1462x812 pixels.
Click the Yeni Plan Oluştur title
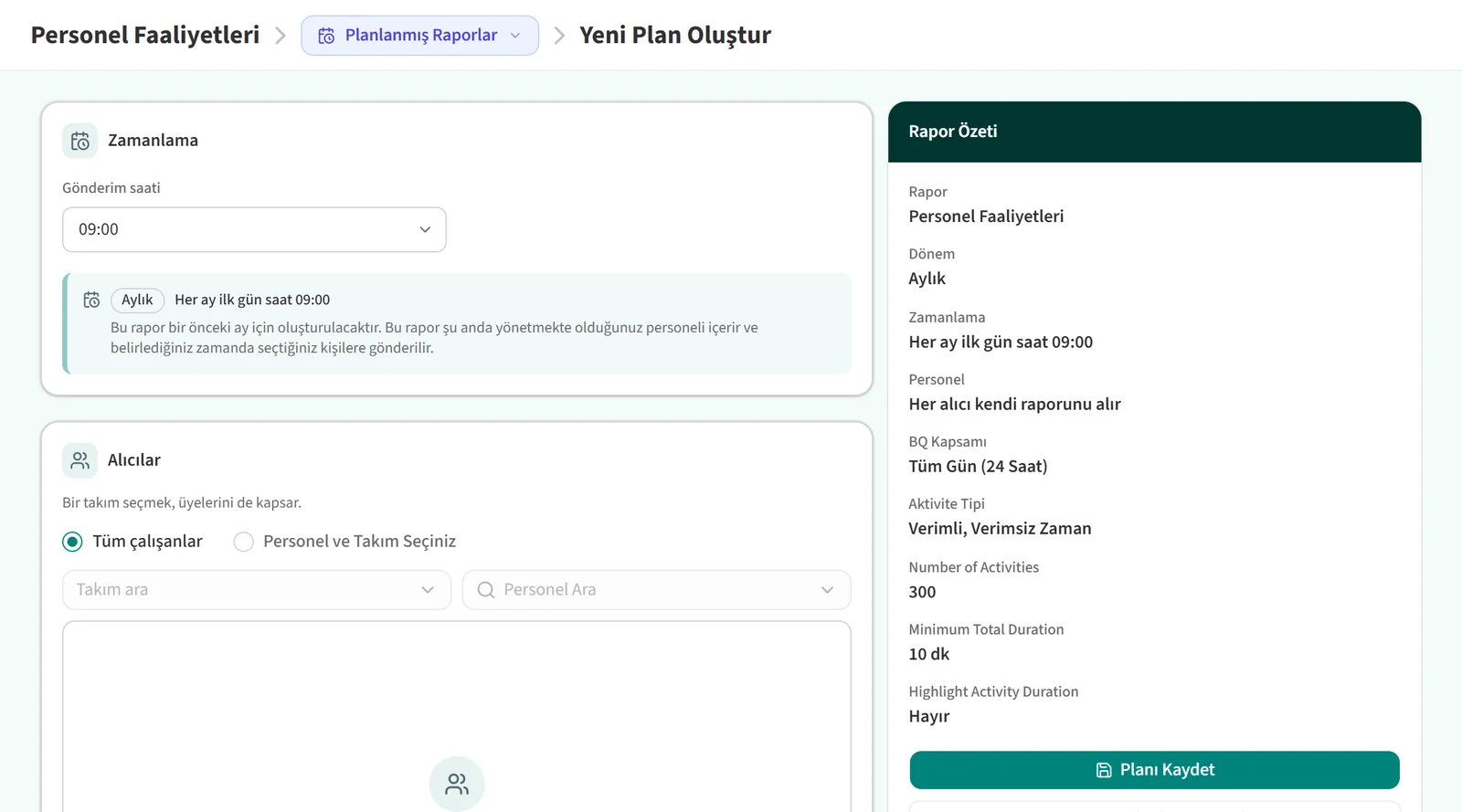coord(675,35)
